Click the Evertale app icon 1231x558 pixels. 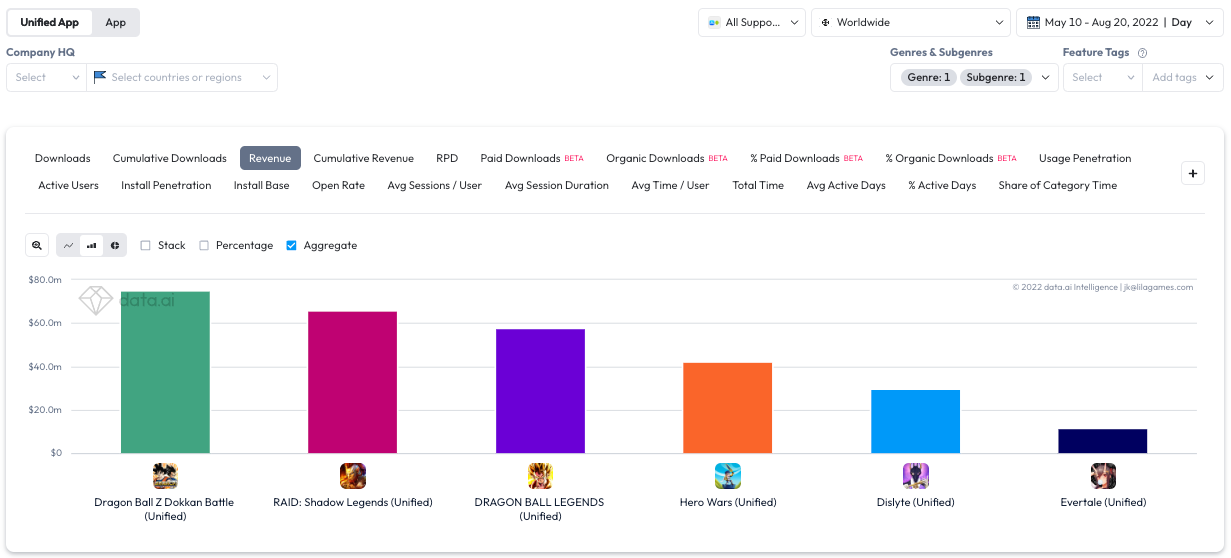(1103, 475)
